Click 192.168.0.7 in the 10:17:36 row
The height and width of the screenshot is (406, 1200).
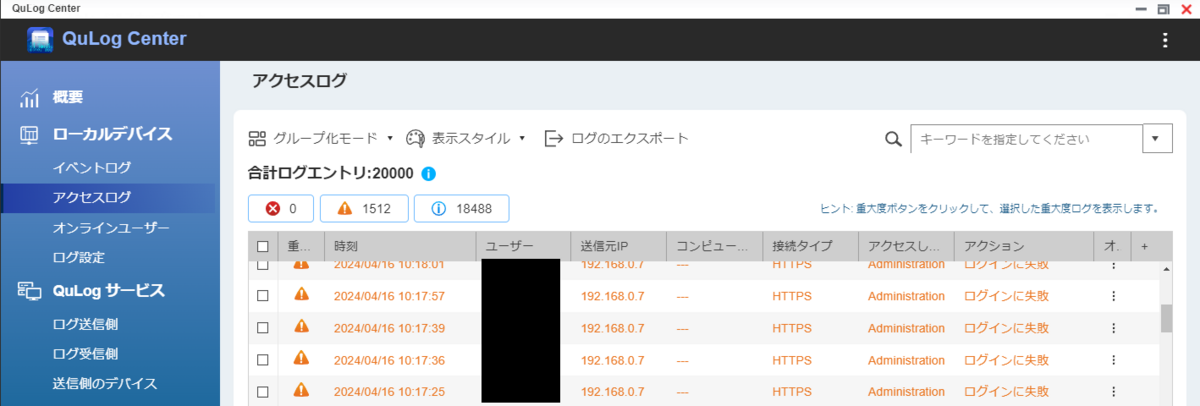[x=612, y=360]
